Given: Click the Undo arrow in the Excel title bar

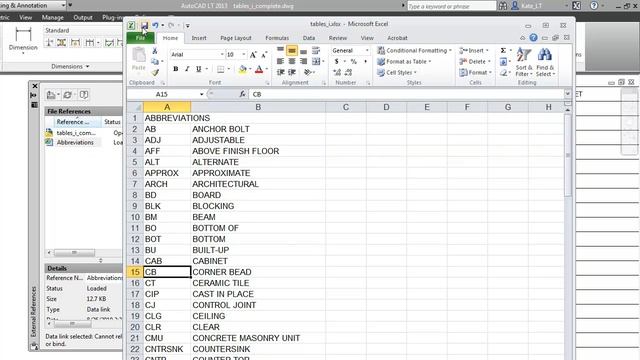Looking at the screenshot, I should coord(155,25).
